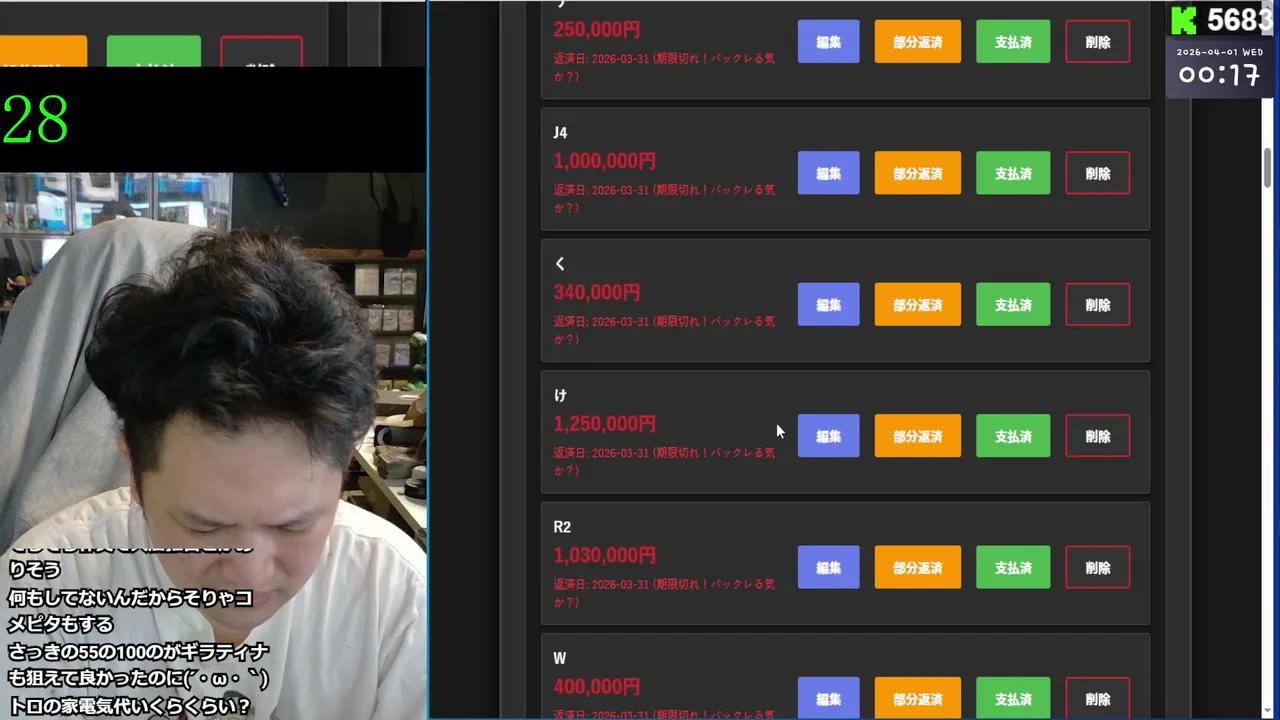The width and height of the screenshot is (1280, 720).
Task: Click the 返済日 due-date text under 1,030,000円
Action: click(x=664, y=593)
